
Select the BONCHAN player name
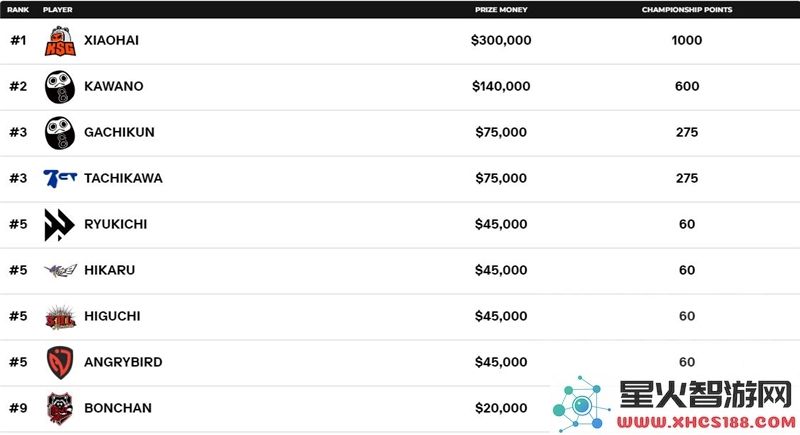[x=118, y=408]
